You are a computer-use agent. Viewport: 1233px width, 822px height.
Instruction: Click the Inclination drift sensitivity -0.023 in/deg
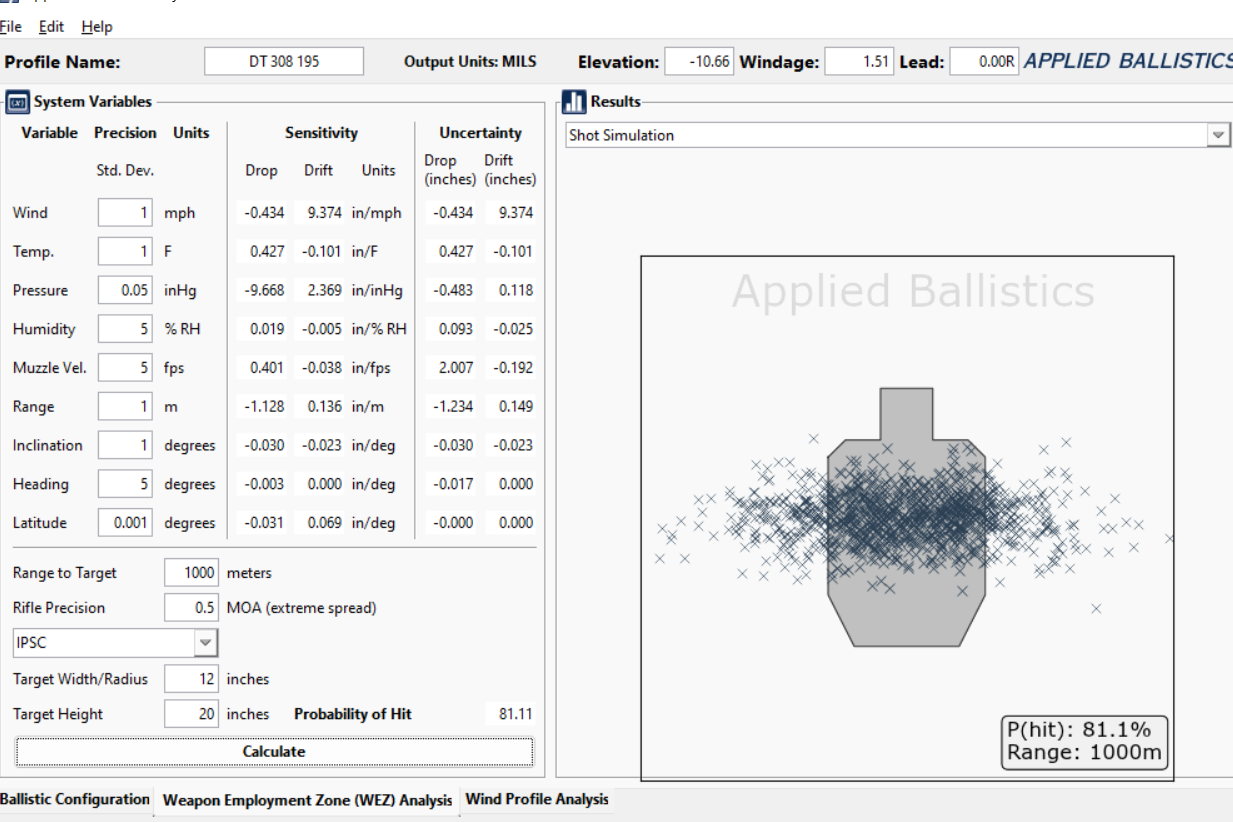coord(318,445)
